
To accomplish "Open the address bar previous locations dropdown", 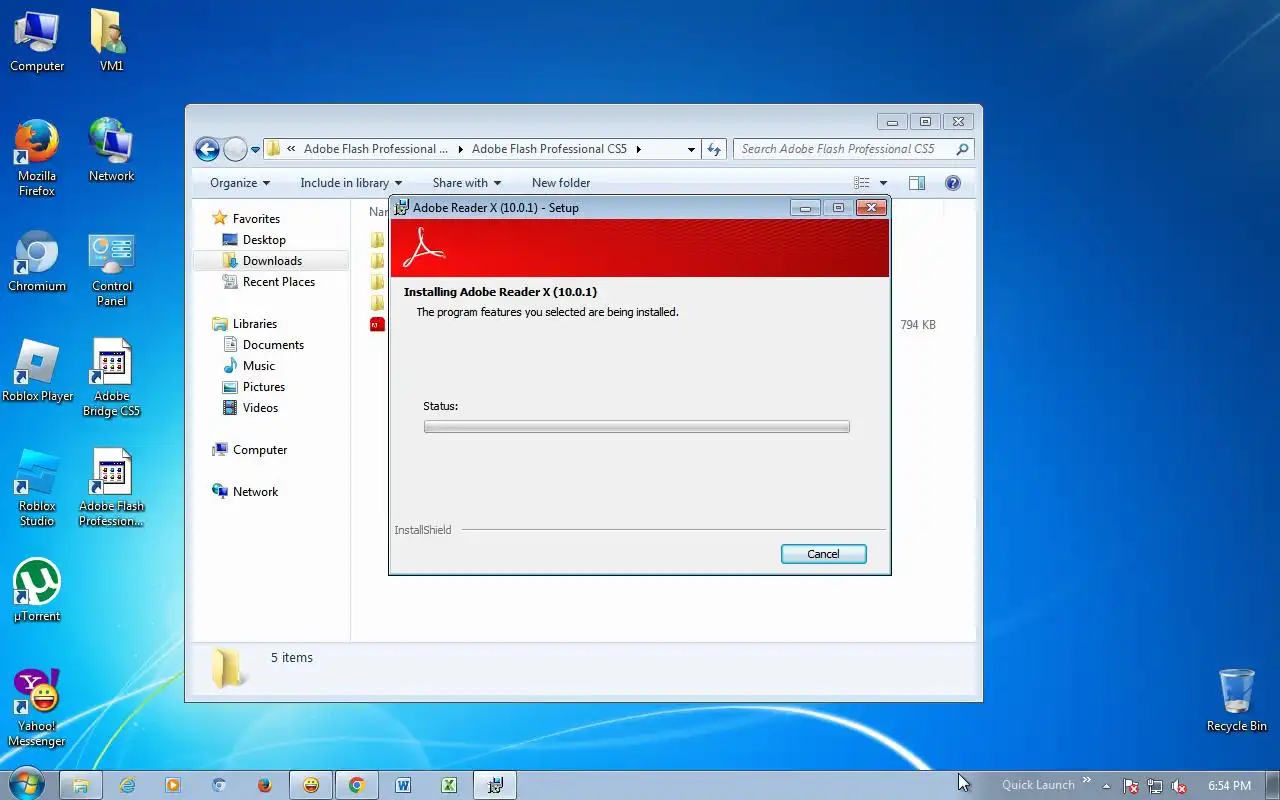I will 691,150.
